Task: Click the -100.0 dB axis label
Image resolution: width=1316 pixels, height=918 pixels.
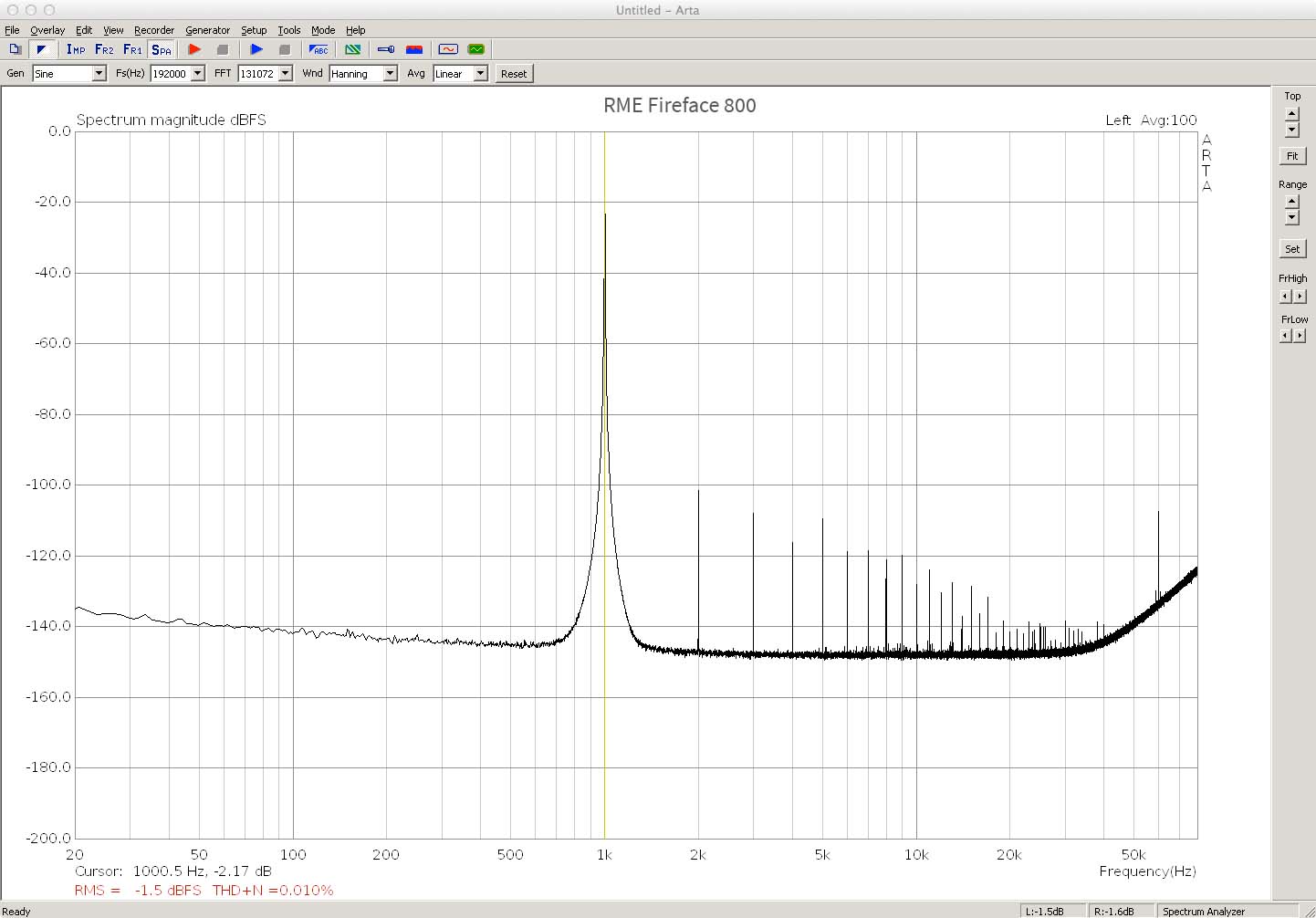Action: coord(48,485)
